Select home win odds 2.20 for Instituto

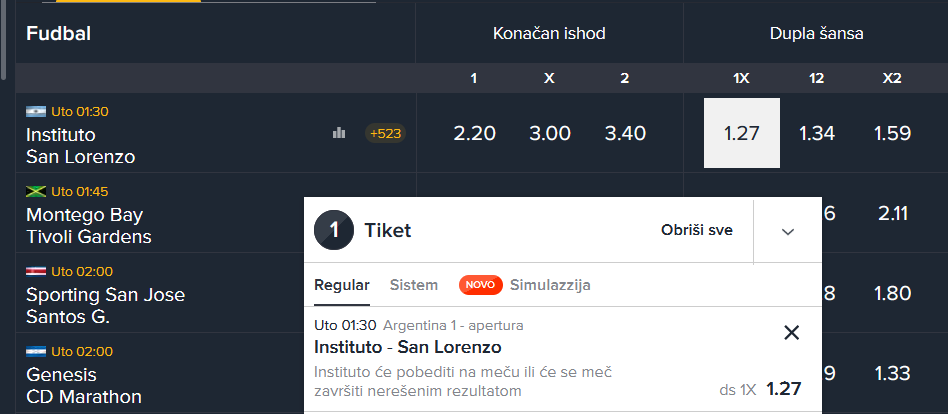[475, 133]
